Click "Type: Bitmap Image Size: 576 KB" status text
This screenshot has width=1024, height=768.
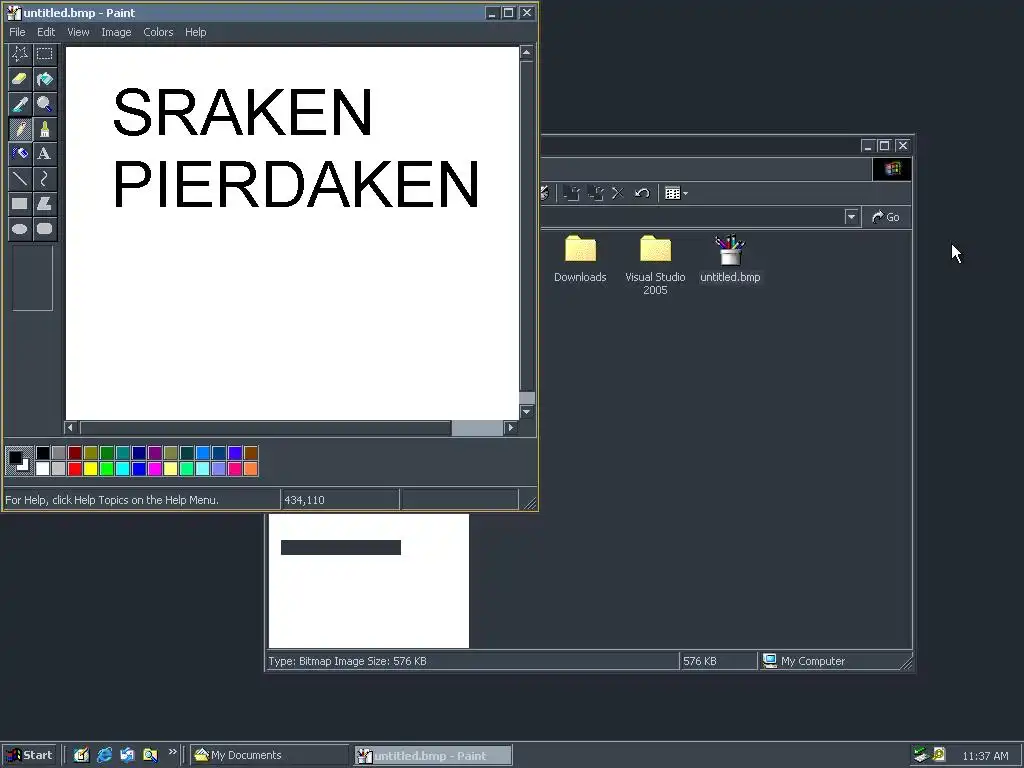pos(347,661)
